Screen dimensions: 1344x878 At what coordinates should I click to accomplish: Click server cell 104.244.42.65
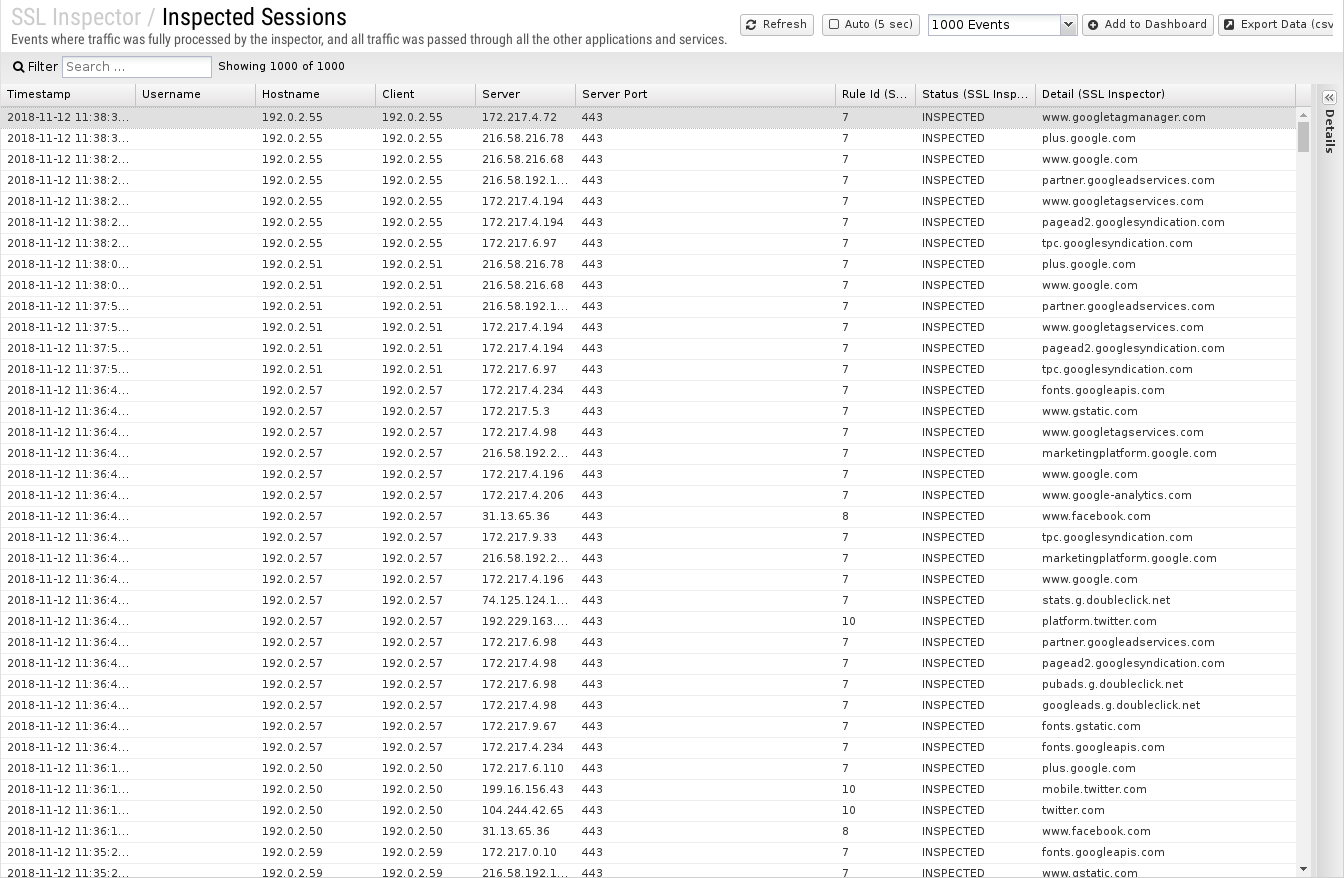tap(523, 810)
